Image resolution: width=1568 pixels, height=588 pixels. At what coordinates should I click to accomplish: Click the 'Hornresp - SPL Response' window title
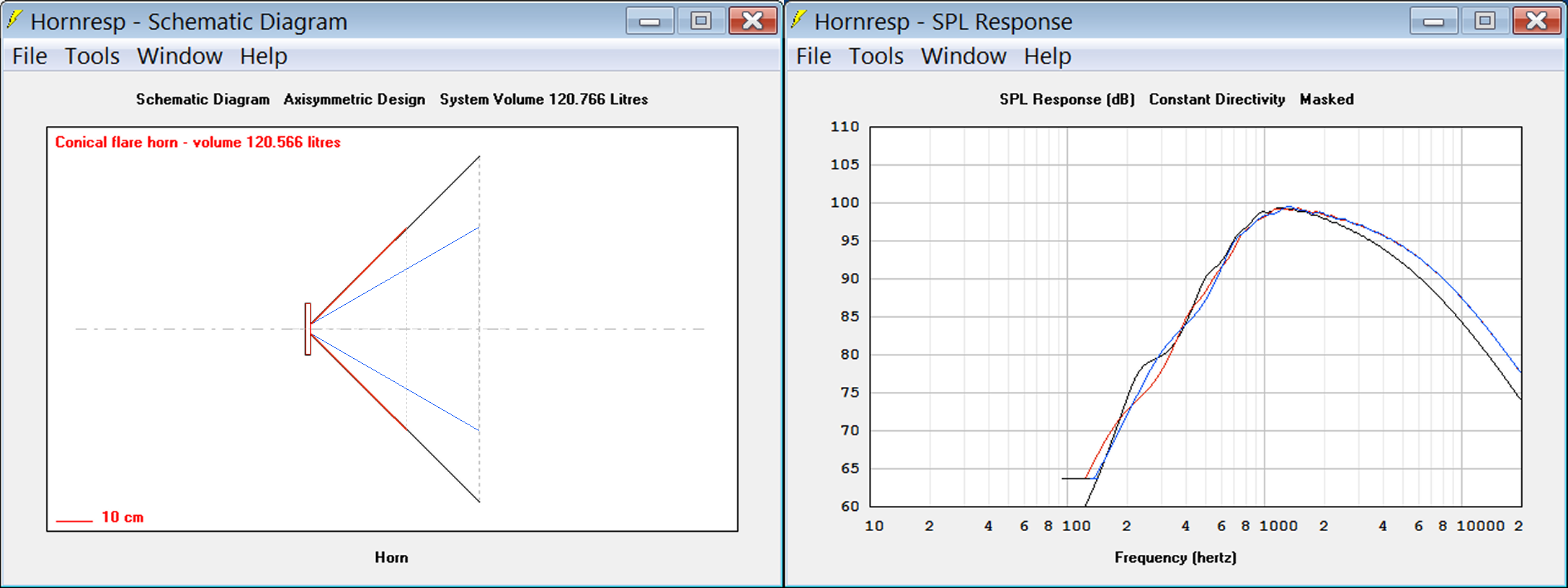click(943, 22)
